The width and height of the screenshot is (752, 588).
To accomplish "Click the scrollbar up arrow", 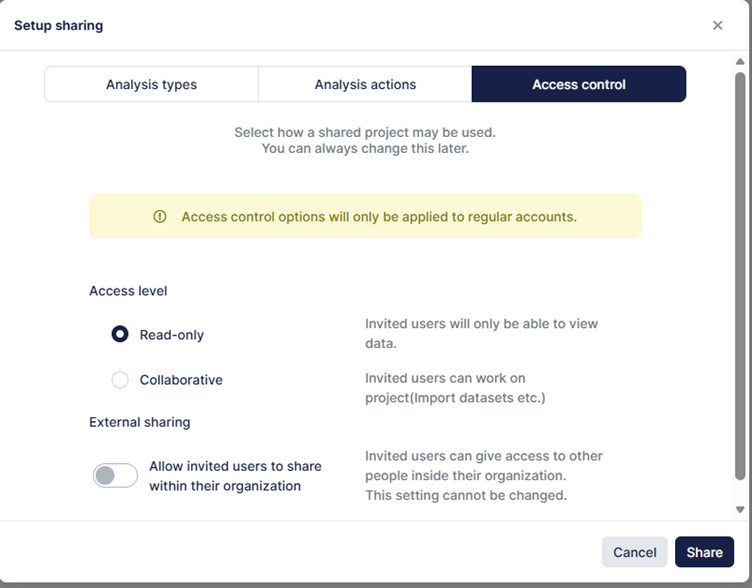I will tap(740, 61).
